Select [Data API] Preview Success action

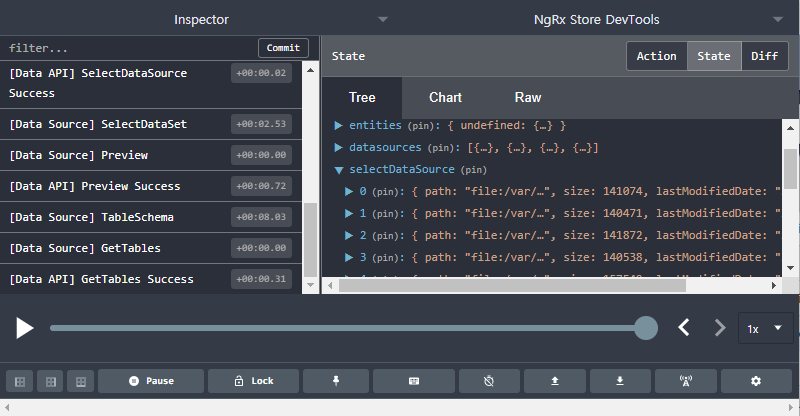coord(151,186)
